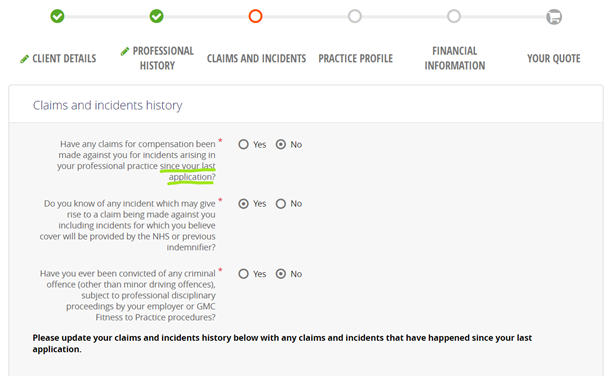Click the green checkmark above Client Details
612x376 pixels.
point(57,16)
